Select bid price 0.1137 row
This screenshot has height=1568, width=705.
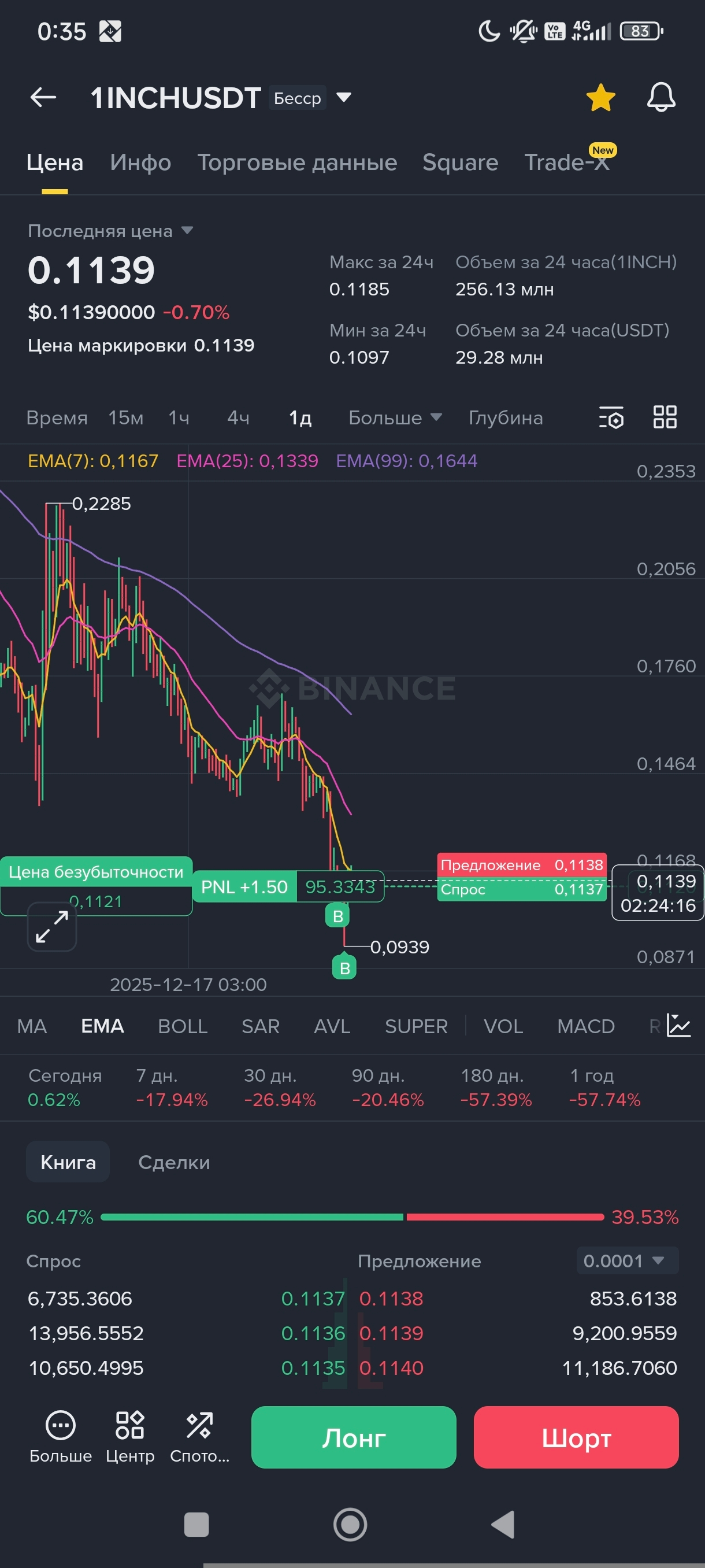pos(186,1299)
